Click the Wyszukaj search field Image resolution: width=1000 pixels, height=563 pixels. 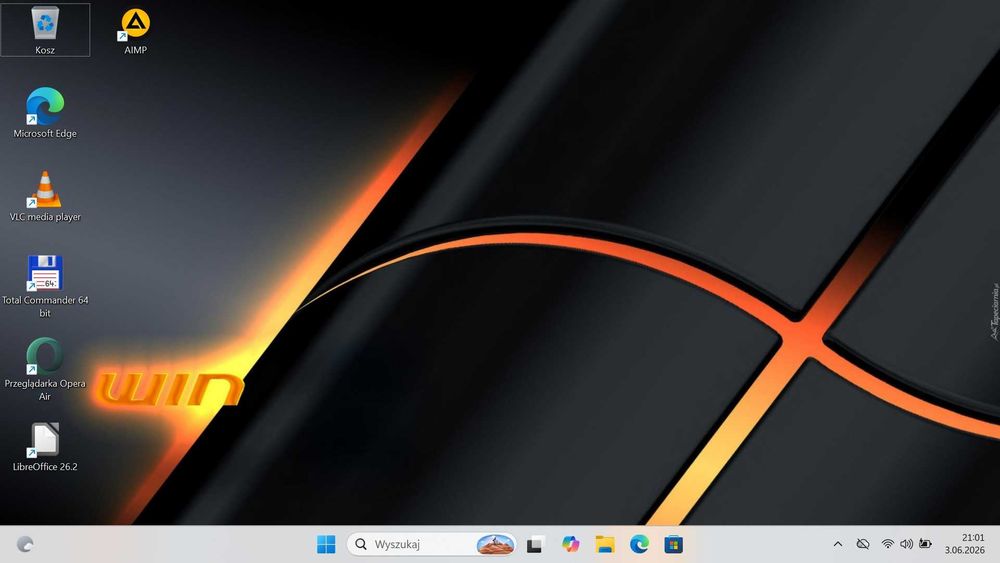click(431, 544)
